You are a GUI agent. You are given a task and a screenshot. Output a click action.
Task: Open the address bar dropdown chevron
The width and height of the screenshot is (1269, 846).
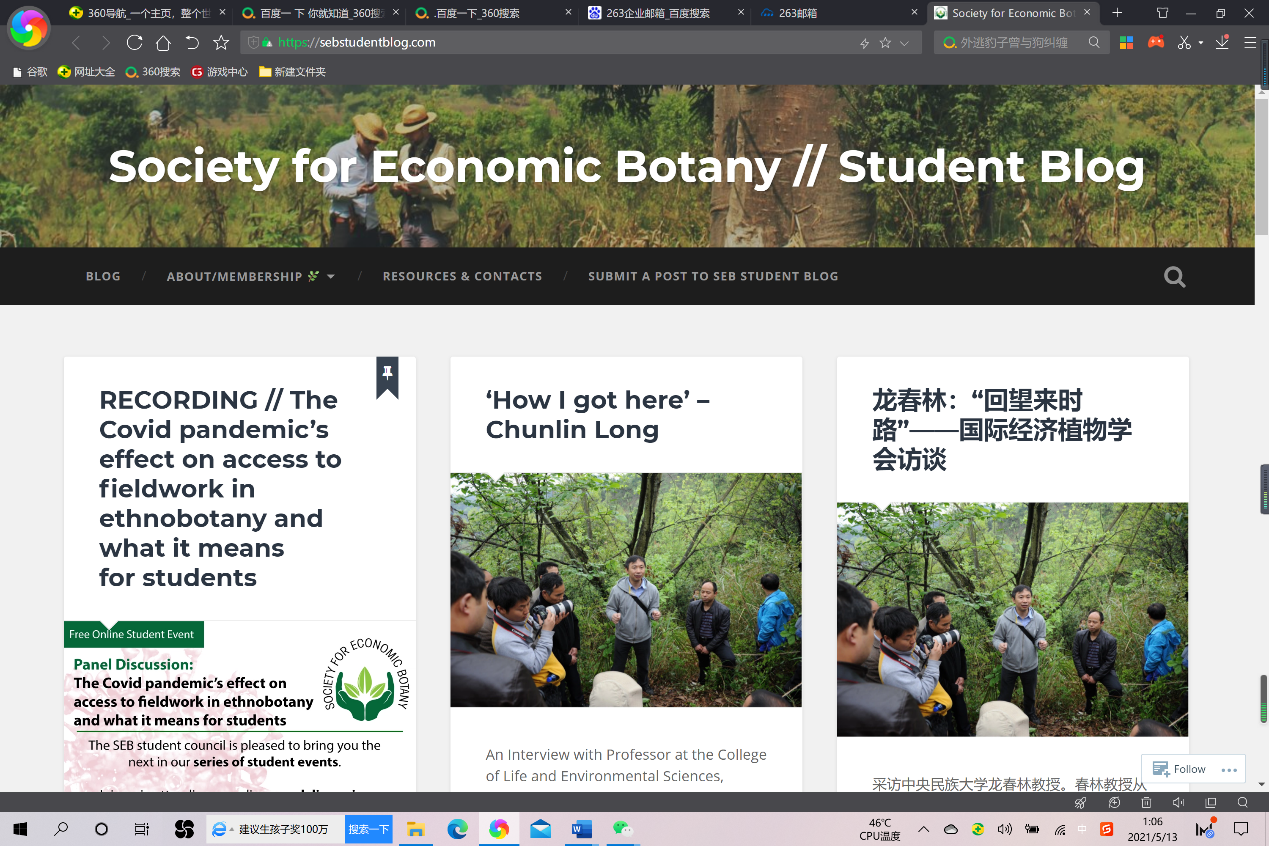tap(905, 43)
